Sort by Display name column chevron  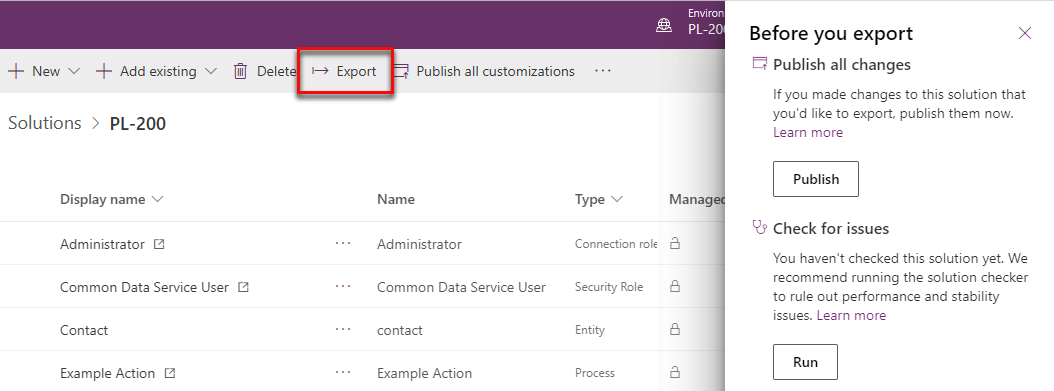click(157, 200)
